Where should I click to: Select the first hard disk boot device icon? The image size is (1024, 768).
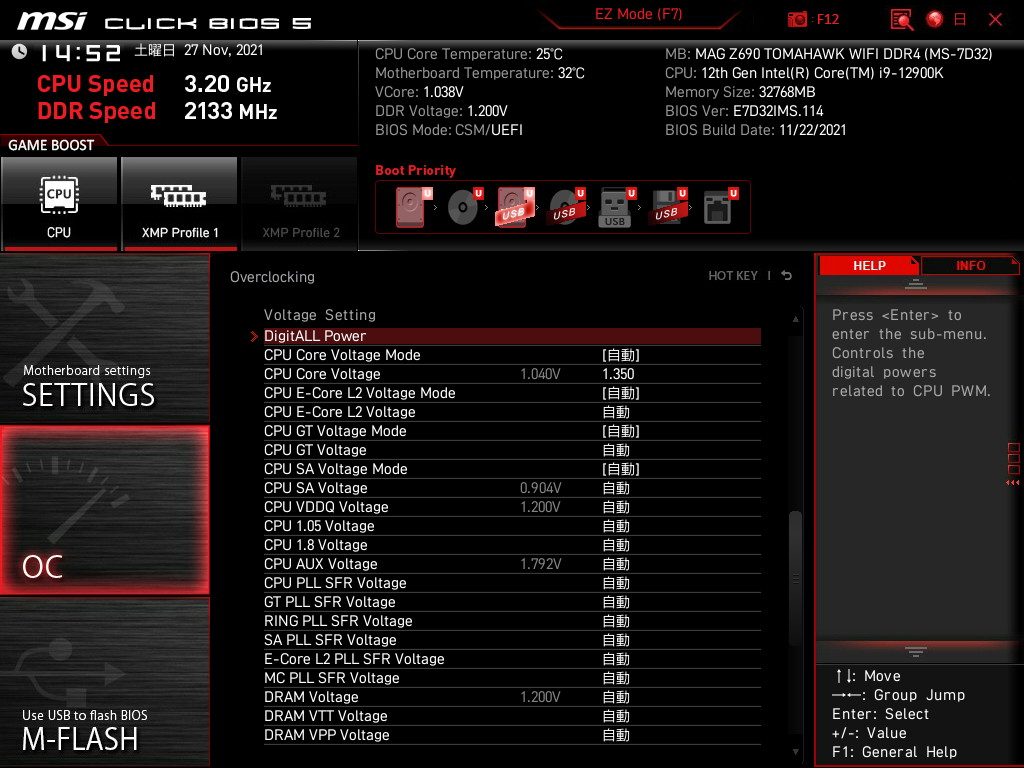coord(413,207)
